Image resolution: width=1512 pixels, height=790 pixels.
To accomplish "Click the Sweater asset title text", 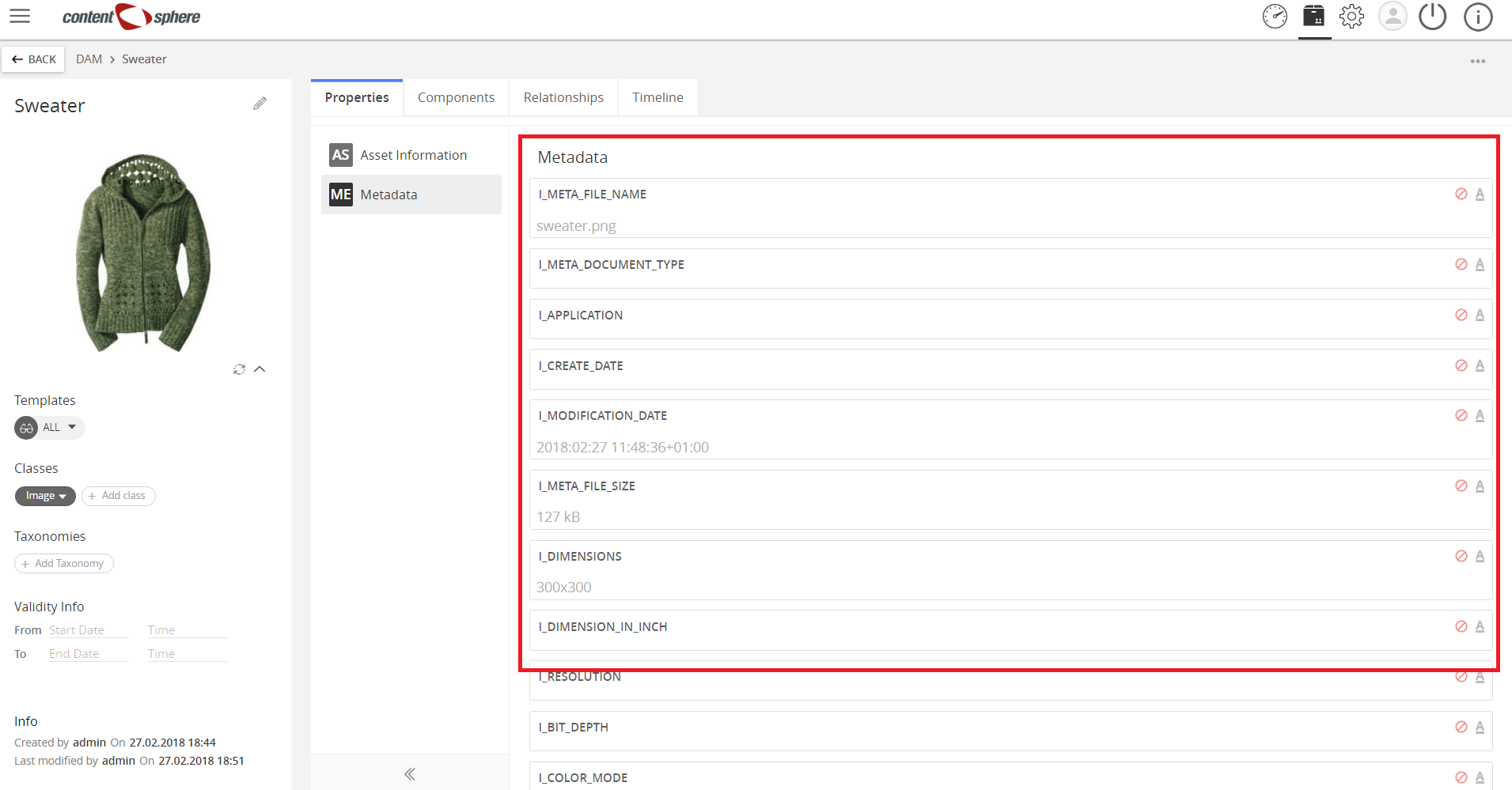I will (50, 106).
